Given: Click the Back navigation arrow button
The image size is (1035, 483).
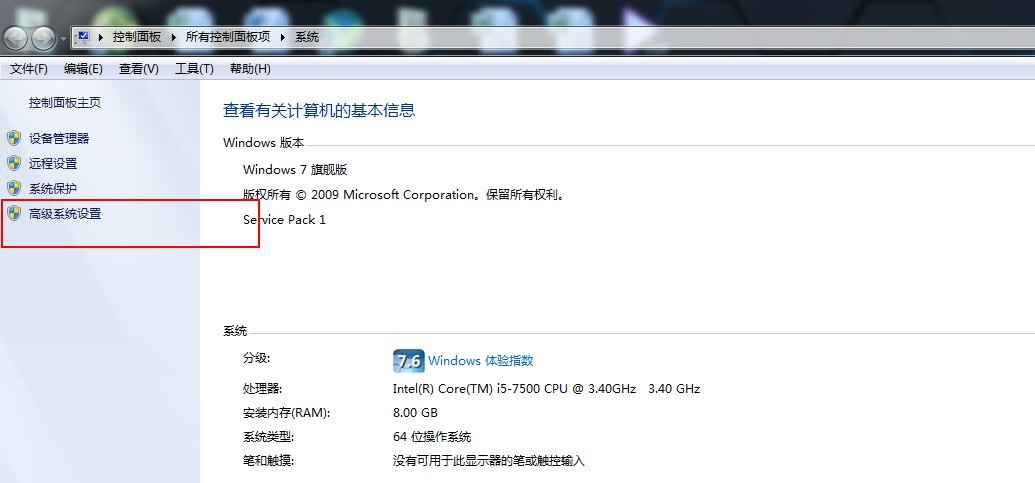Looking at the screenshot, I should pyautogui.click(x=15, y=38).
